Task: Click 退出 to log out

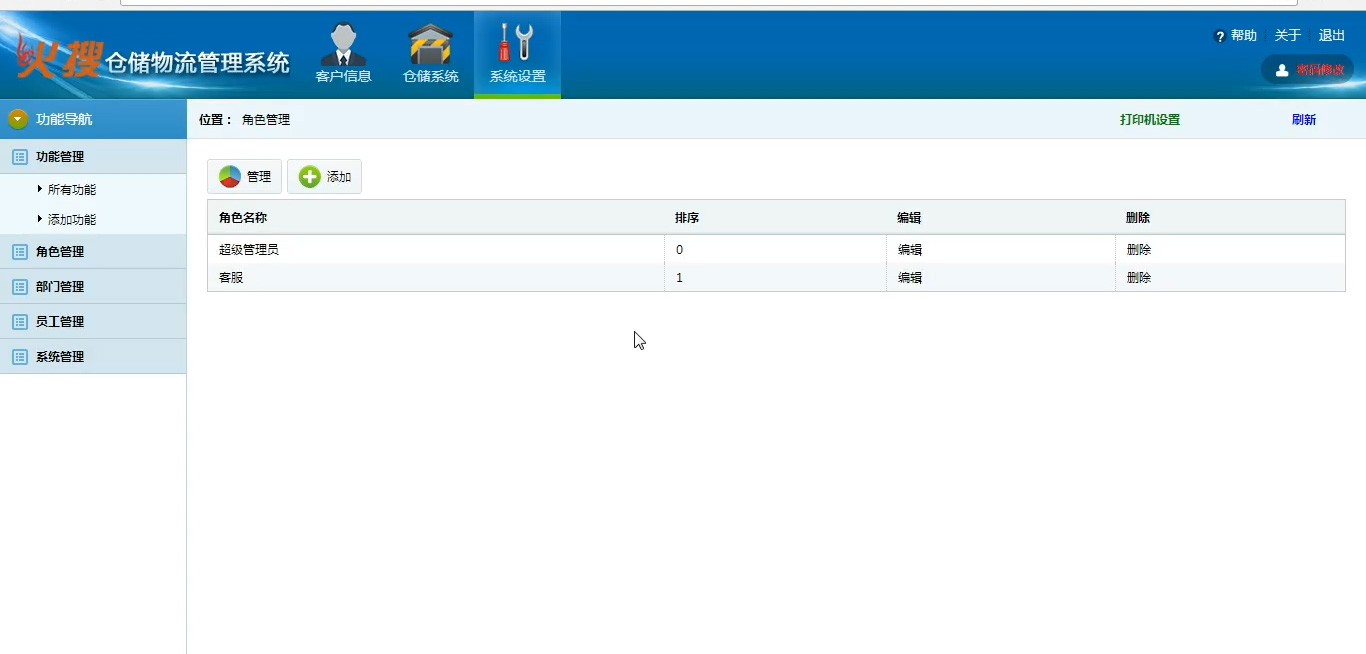Action: 1331,36
